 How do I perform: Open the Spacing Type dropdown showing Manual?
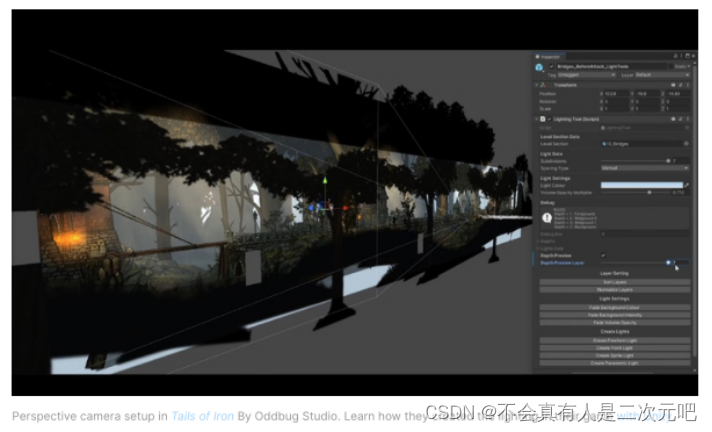pyautogui.click(x=645, y=168)
